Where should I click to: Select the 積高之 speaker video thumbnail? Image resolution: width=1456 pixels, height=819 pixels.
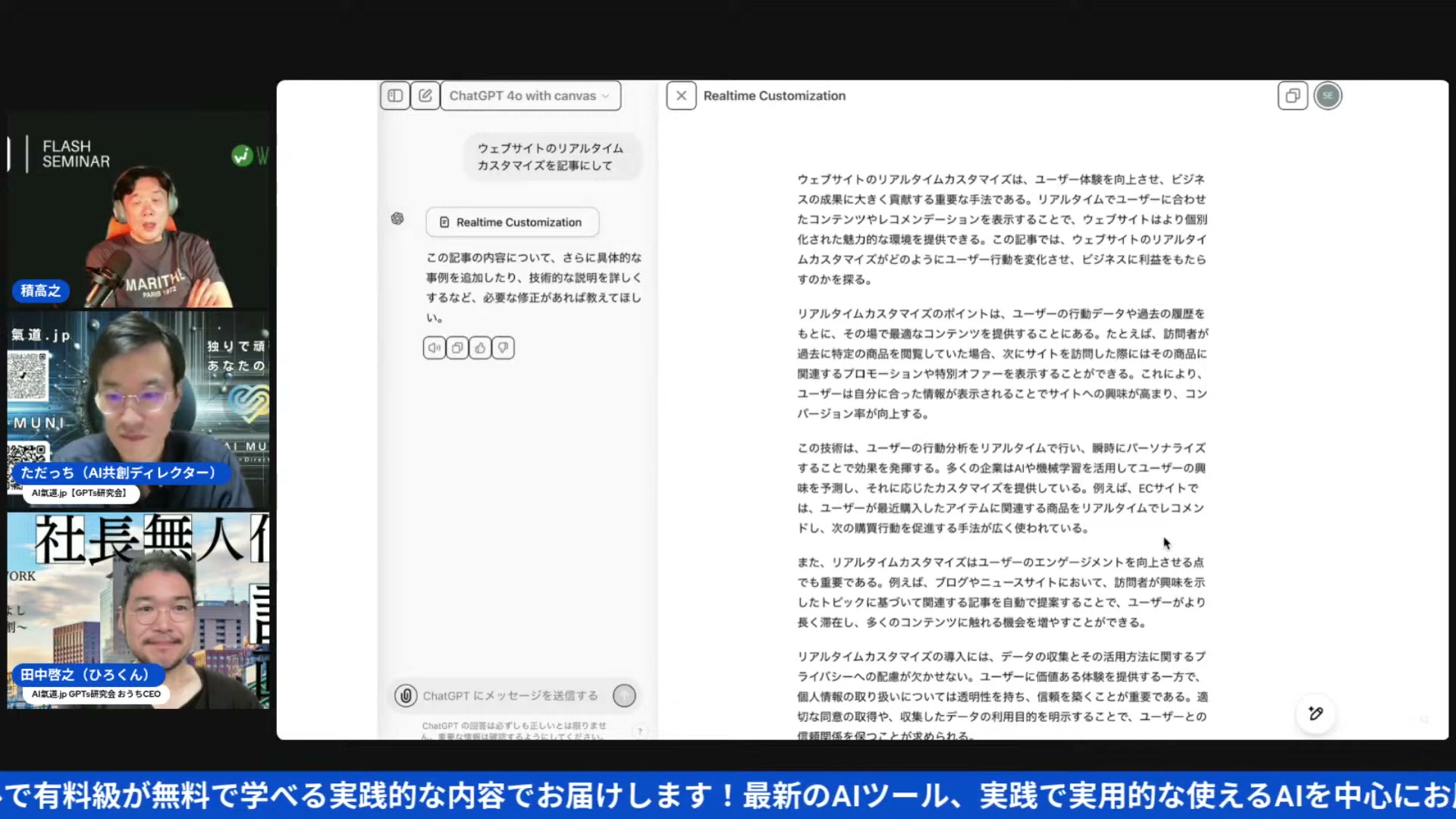click(x=138, y=210)
